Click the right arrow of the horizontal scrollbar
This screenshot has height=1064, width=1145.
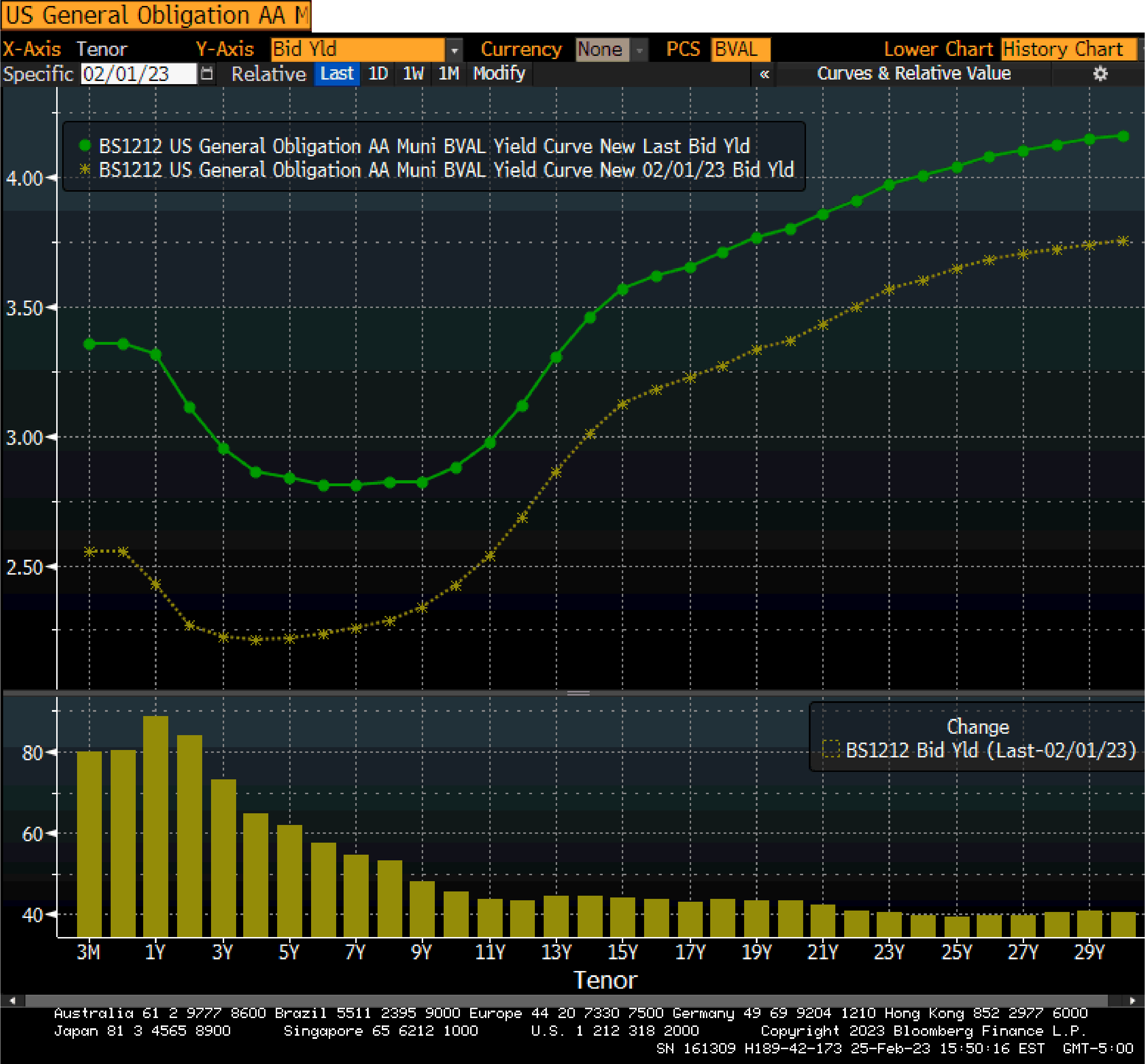pos(1132,1001)
